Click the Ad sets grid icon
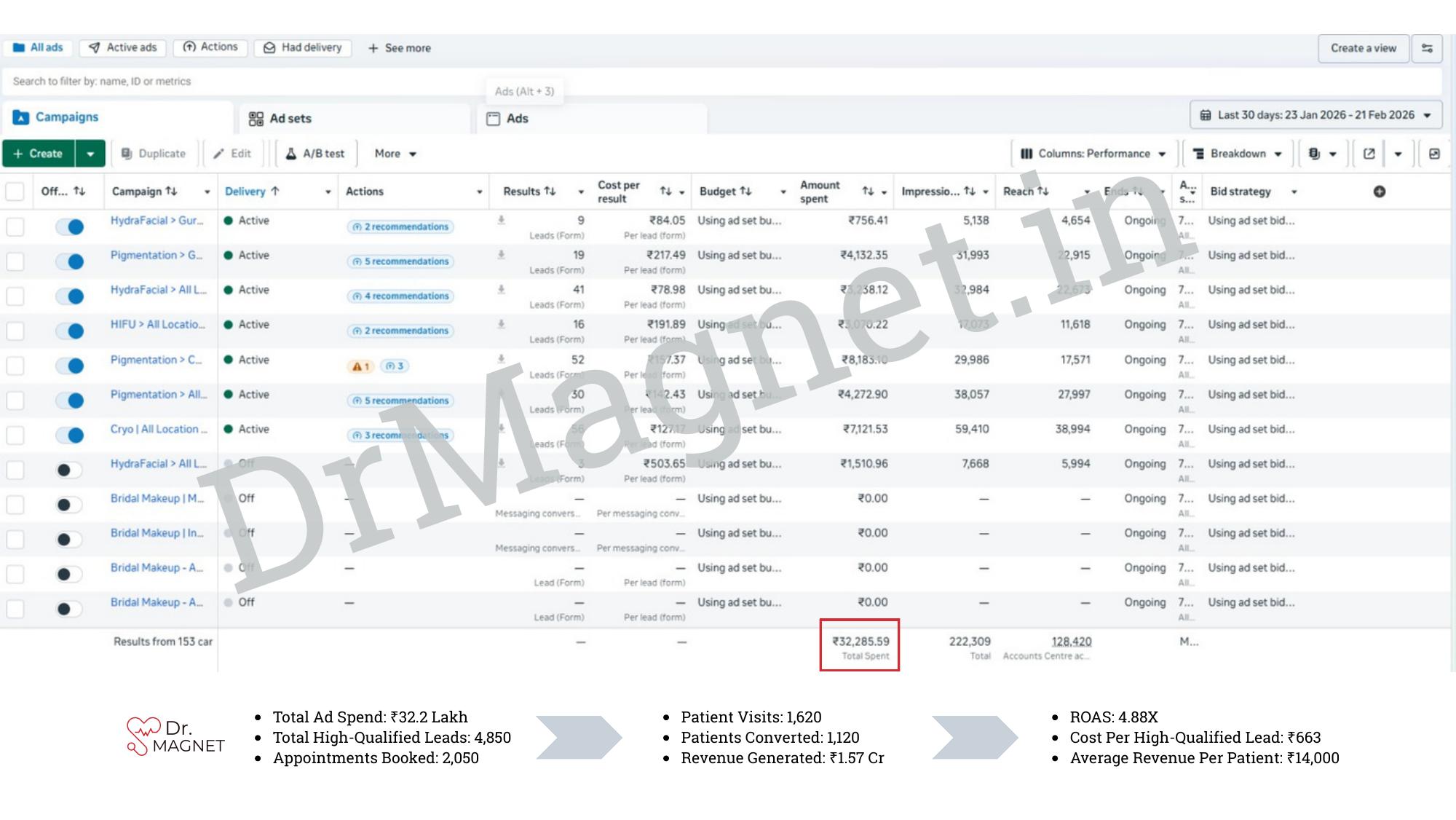 tap(256, 119)
